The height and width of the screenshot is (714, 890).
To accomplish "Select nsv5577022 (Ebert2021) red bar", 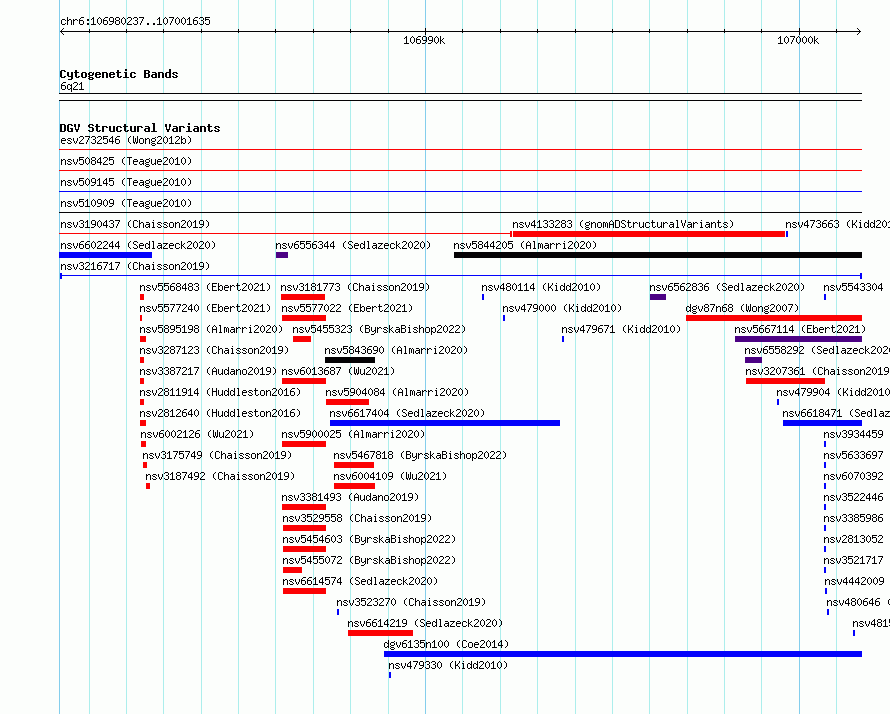I will click(x=304, y=318).
